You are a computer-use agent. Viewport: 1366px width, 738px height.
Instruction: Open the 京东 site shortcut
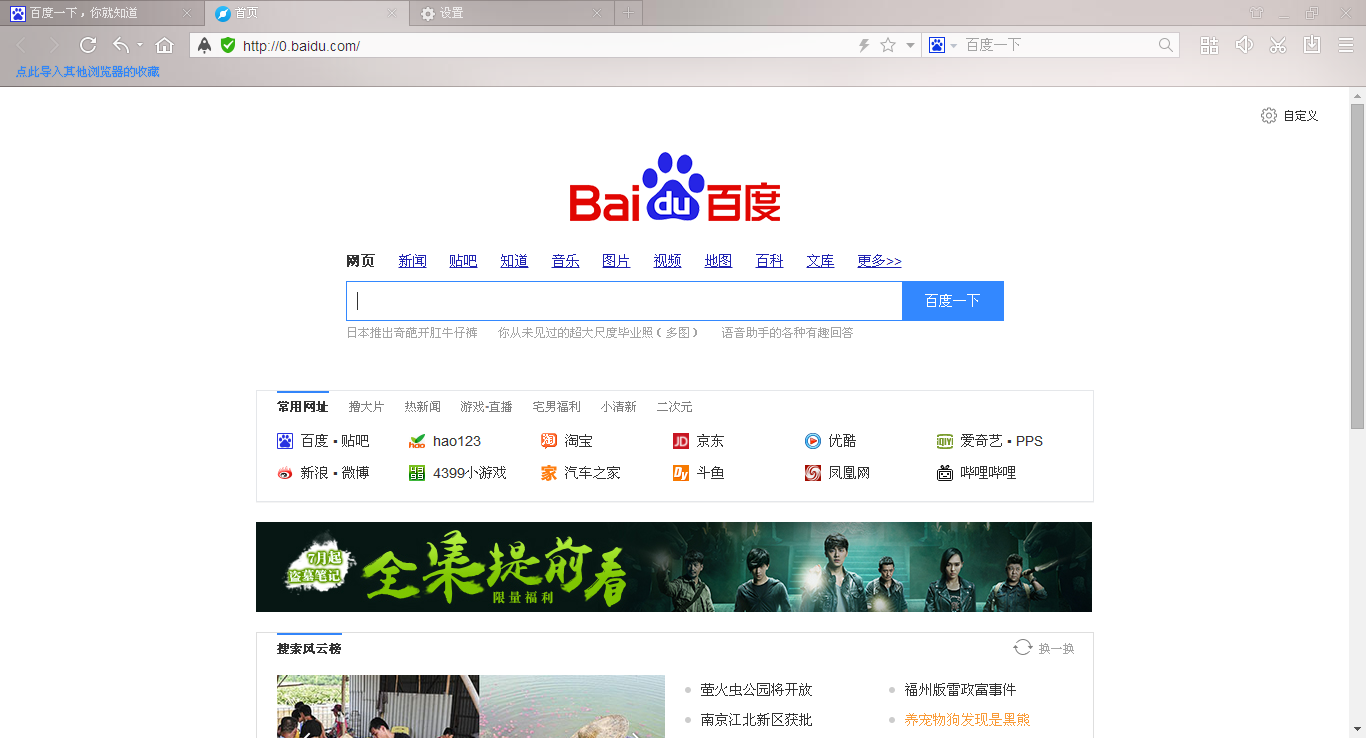tap(698, 441)
